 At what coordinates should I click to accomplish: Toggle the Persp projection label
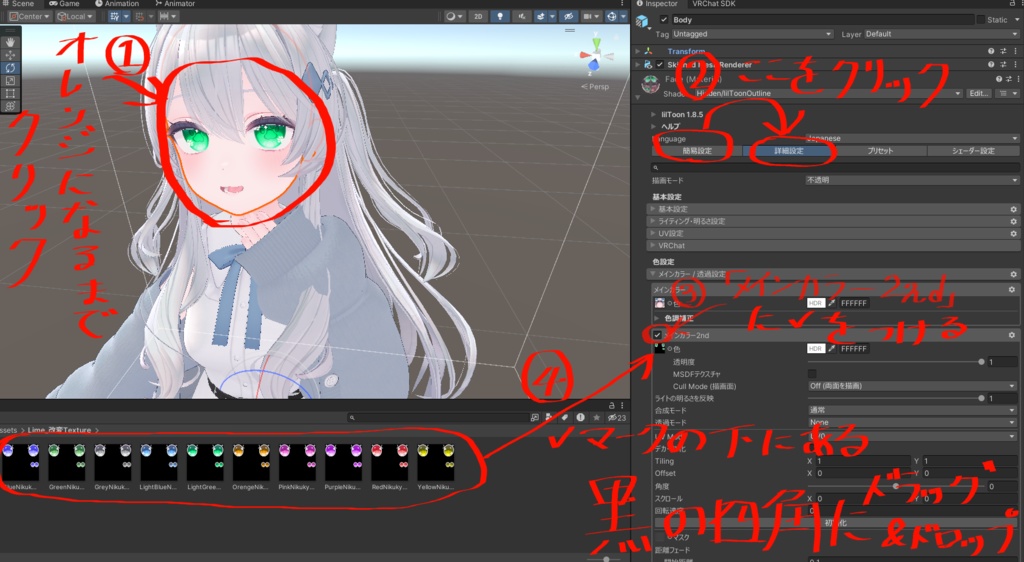point(595,87)
